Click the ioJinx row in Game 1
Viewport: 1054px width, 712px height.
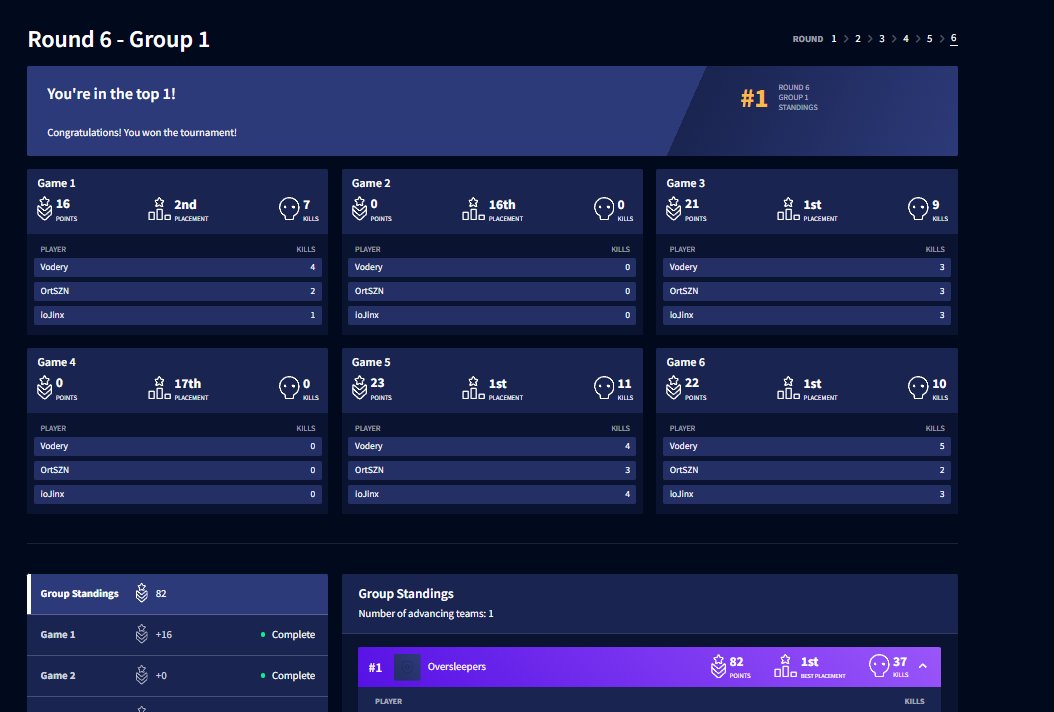click(177, 315)
